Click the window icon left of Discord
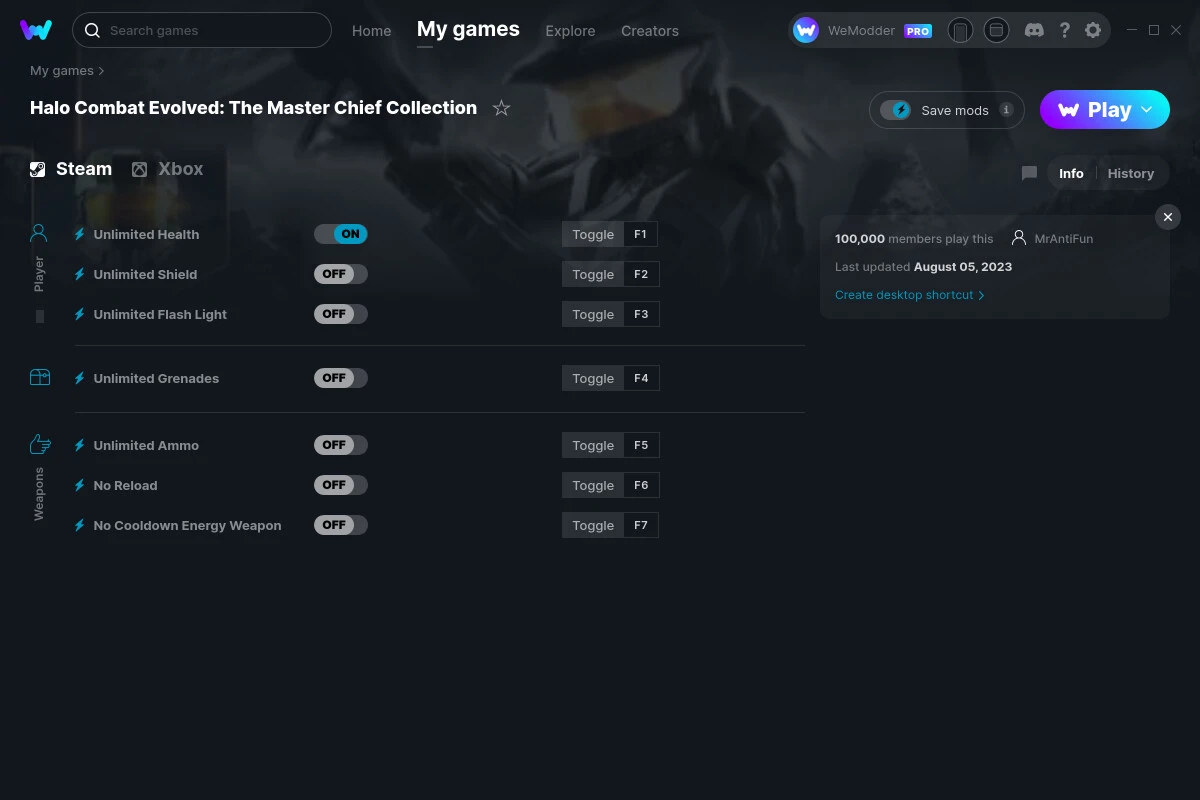This screenshot has height=800, width=1200. click(996, 30)
